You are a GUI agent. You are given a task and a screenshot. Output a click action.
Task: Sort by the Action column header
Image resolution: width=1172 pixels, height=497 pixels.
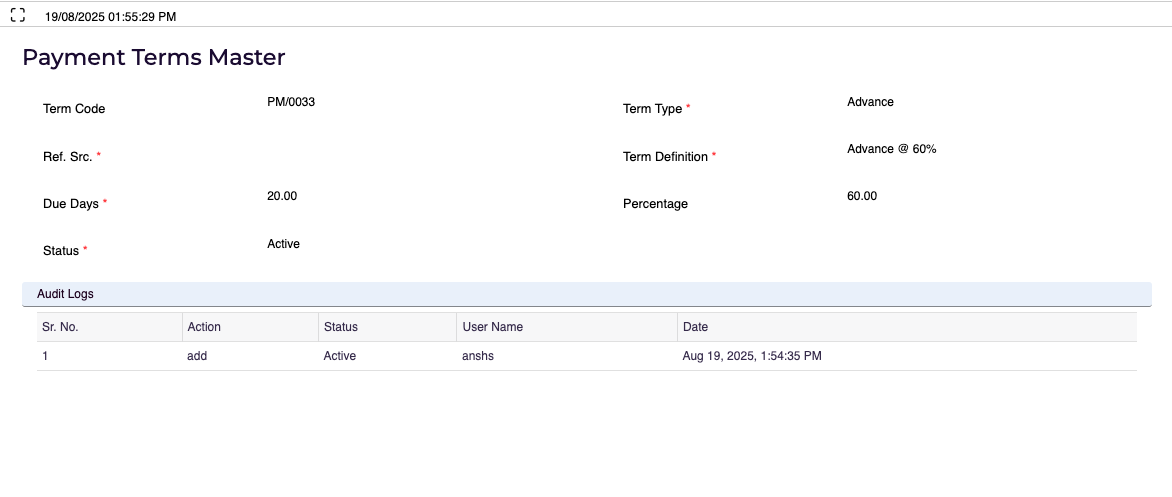[x=204, y=327]
